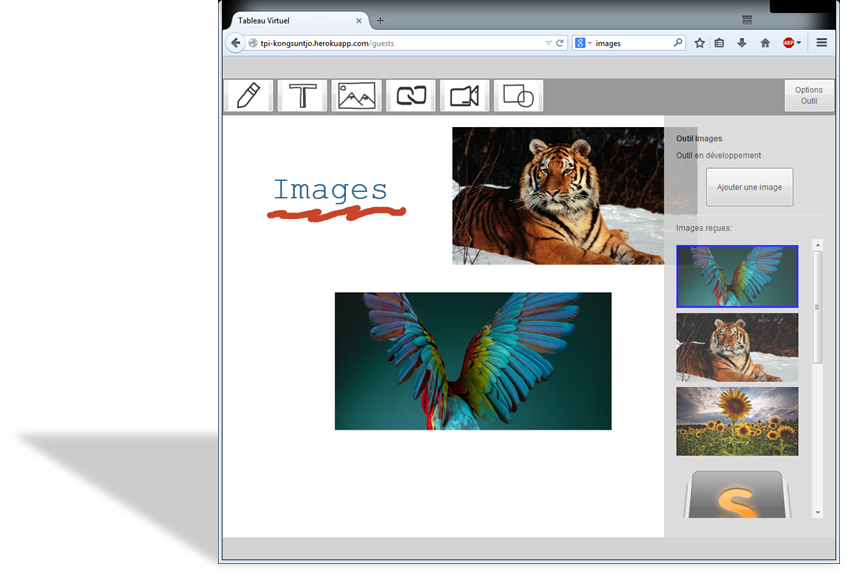Open the Firefox hamburger menu
Screen dimensions: 853x577
tap(822, 43)
